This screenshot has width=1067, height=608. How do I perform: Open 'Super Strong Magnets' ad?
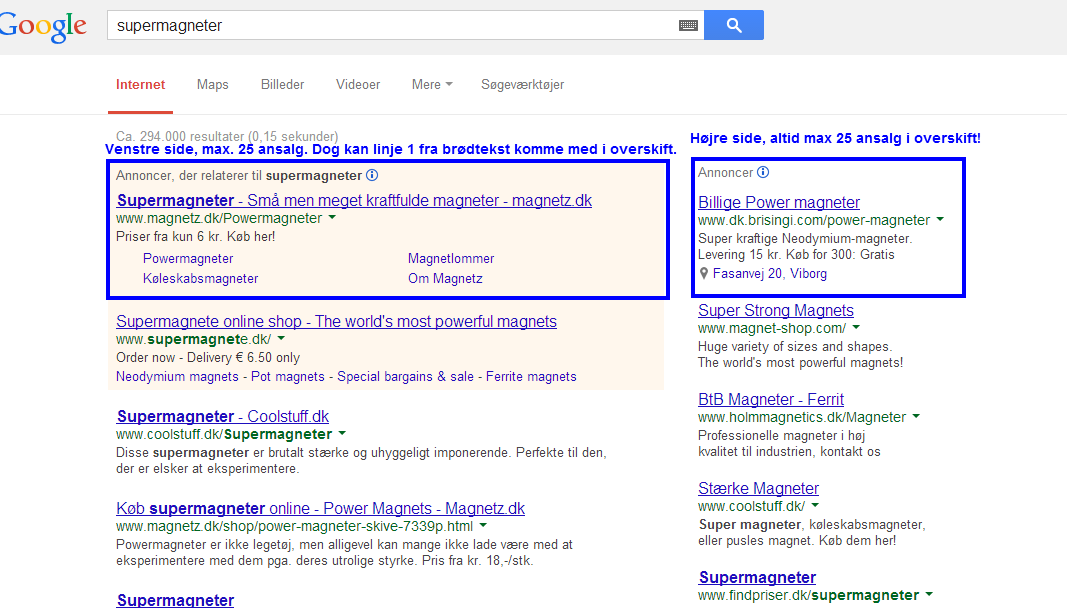[776, 310]
